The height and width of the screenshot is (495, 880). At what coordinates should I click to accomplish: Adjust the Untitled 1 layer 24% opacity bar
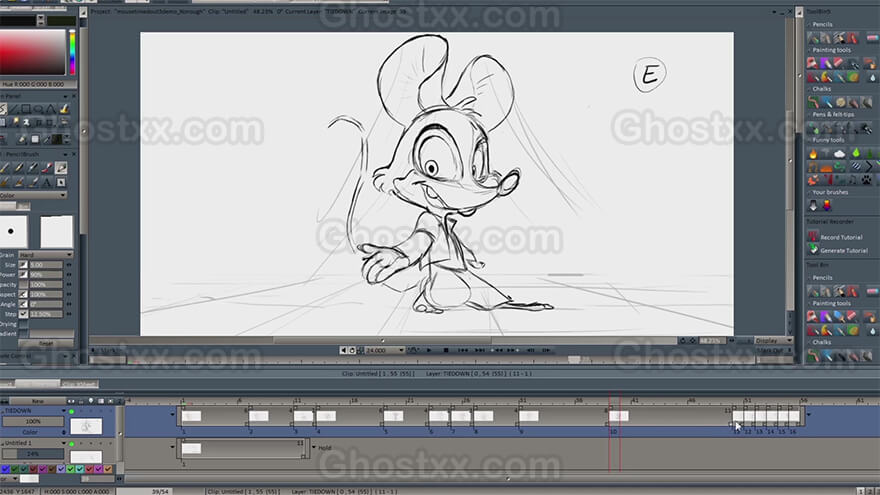point(33,453)
